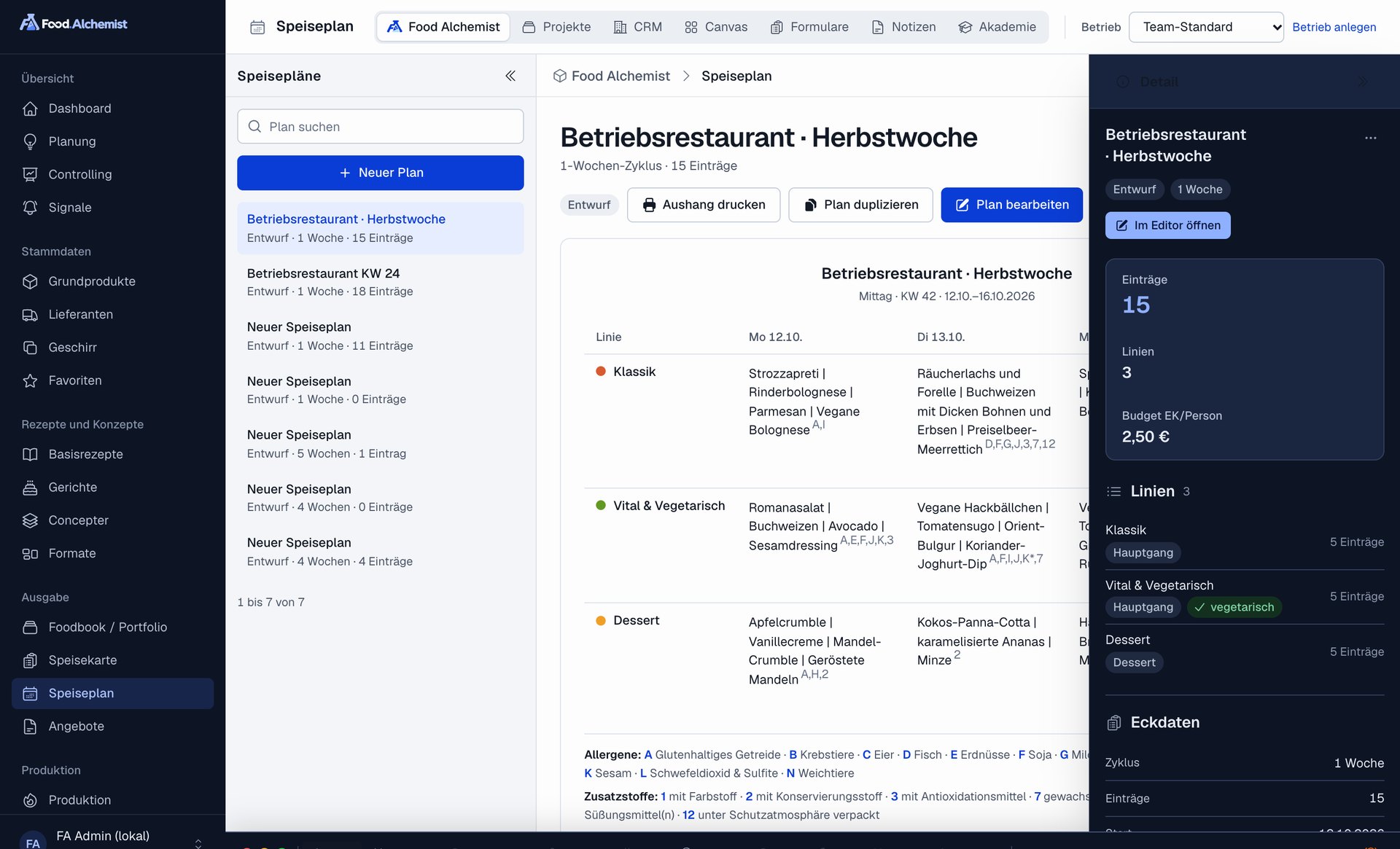The width and height of the screenshot is (1400, 849).
Task: Click the Eckdaten section icon
Action: (1114, 723)
